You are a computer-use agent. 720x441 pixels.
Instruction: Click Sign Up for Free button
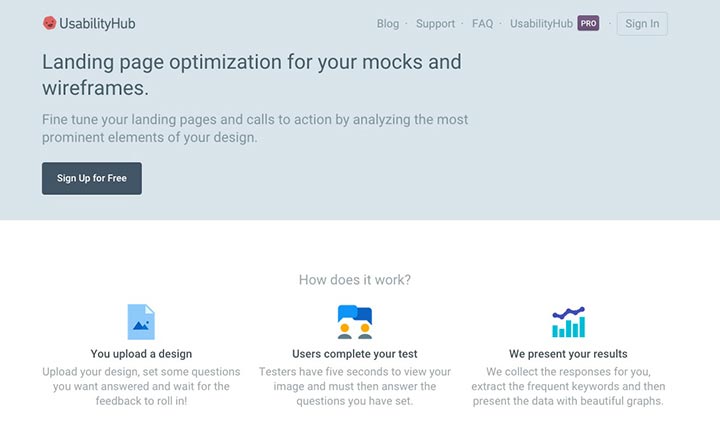click(x=92, y=178)
